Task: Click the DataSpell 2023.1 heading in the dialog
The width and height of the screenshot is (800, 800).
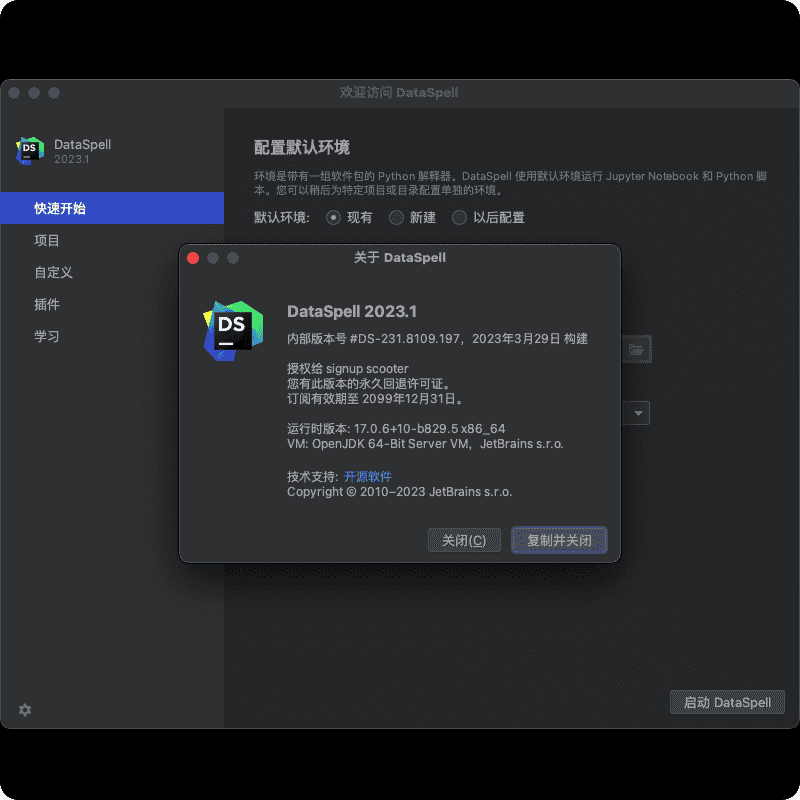Action: pyautogui.click(x=352, y=311)
